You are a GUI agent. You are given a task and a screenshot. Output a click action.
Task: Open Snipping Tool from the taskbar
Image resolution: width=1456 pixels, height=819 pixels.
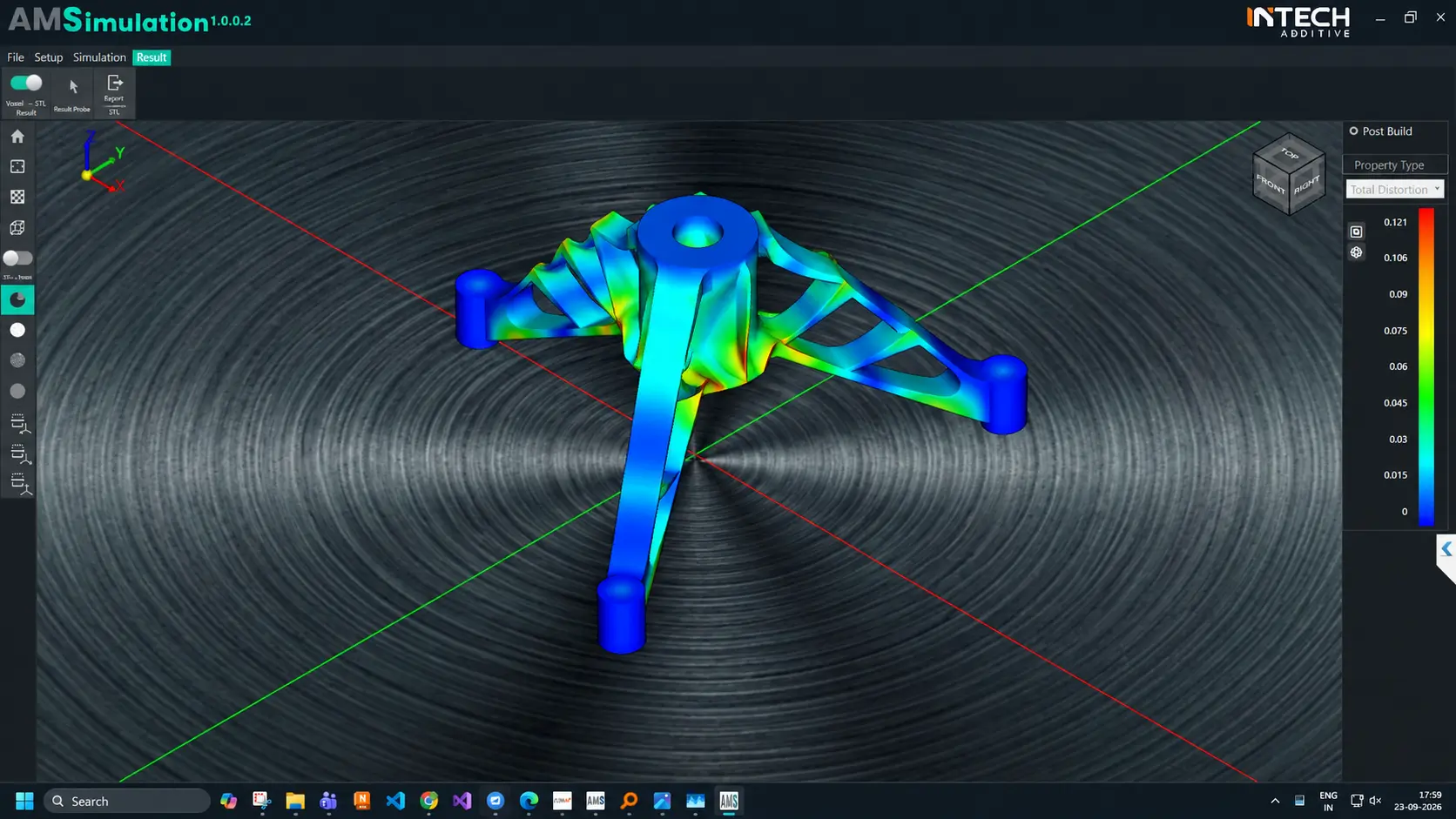point(261,801)
